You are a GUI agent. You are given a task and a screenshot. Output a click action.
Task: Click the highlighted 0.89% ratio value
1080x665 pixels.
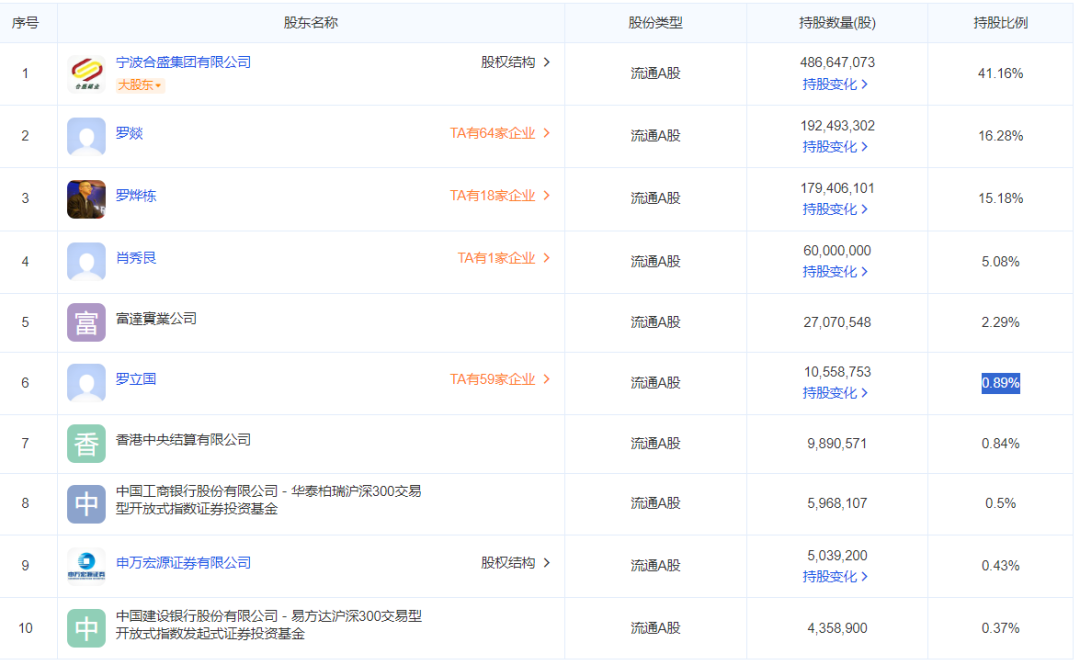[x=1000, y=383]
